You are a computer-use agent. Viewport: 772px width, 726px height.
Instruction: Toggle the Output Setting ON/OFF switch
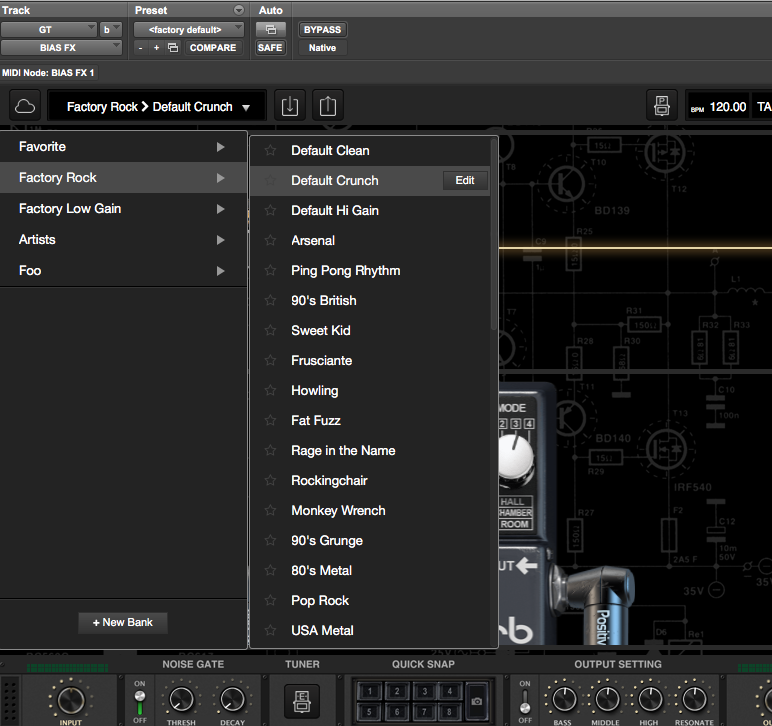point(525,702)
